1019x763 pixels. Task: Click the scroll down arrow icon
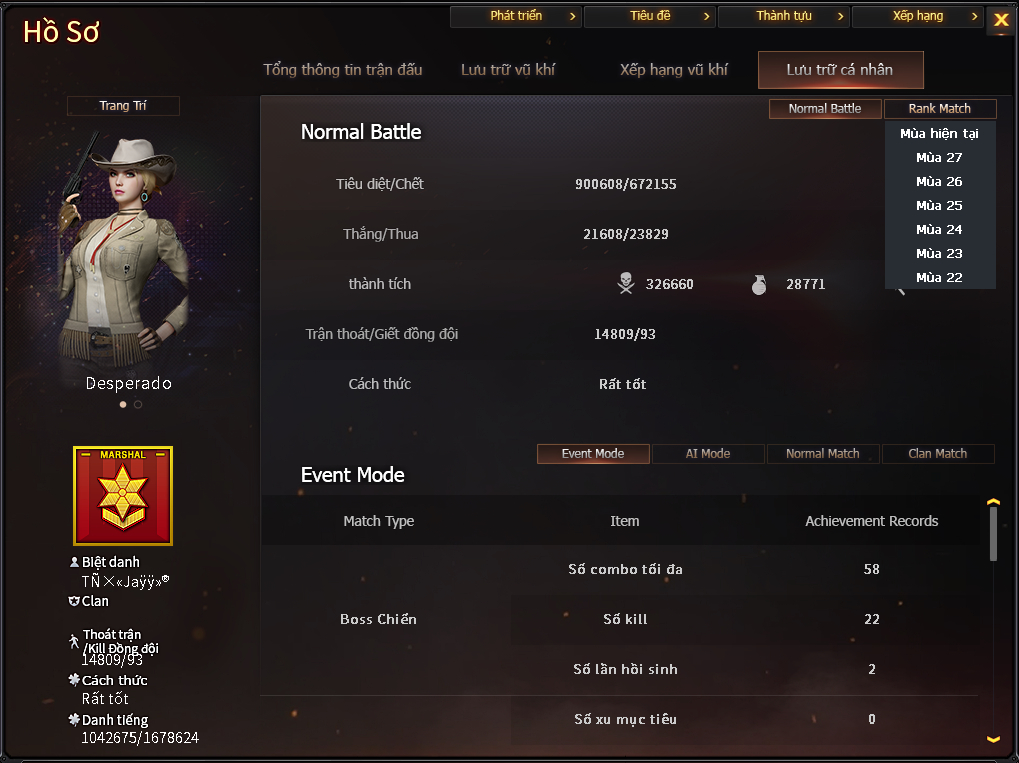[x=993, y=739]
